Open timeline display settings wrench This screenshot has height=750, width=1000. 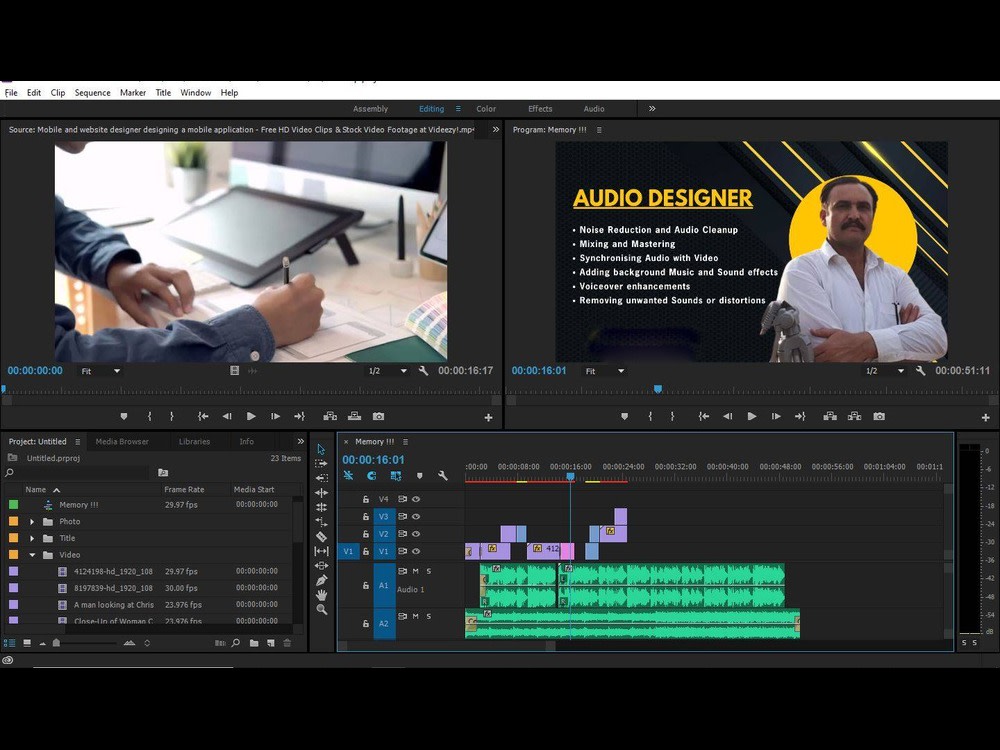443,476
